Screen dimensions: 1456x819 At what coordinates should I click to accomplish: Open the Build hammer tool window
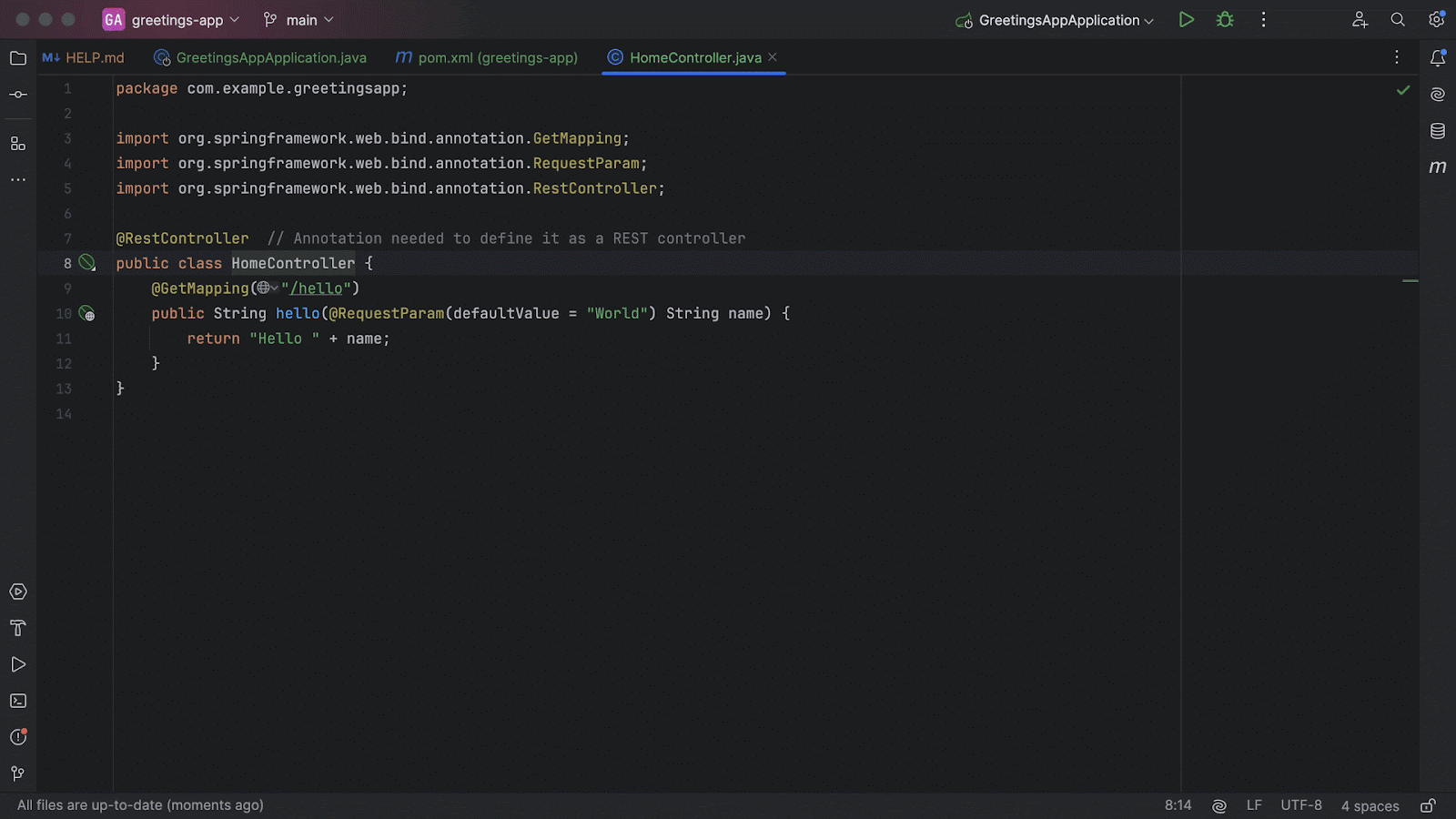coord(17,628)
